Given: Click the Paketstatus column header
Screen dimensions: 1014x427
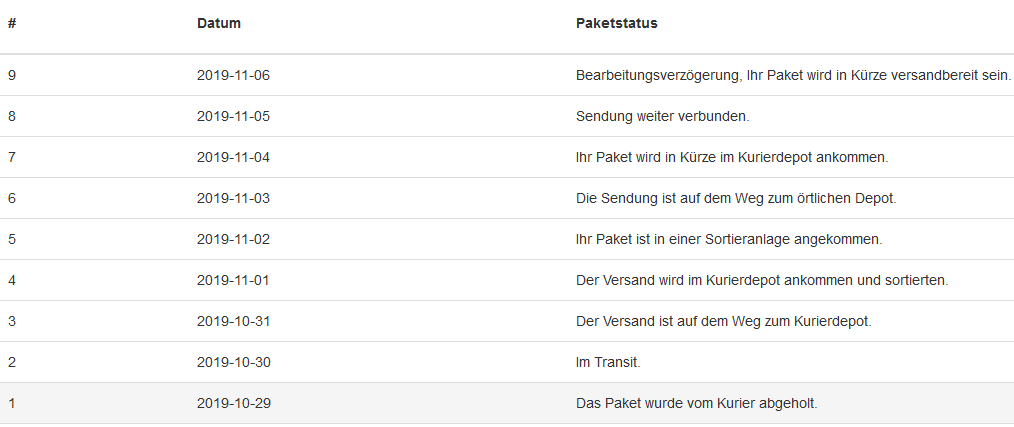Looking at the screenshot, I should pyautogui.click(x=616, y=23).
